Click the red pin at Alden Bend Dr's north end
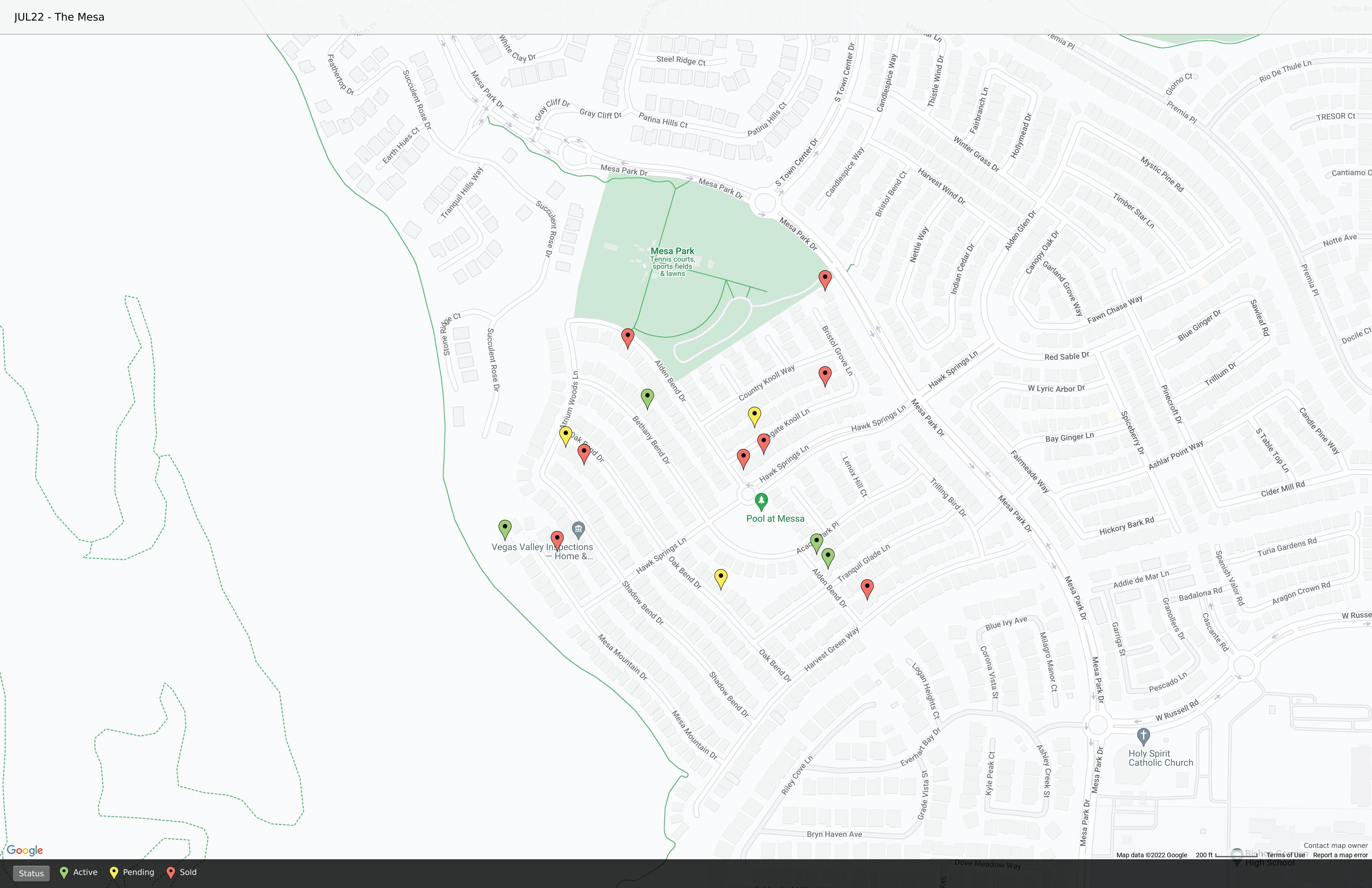This screenshot has height=888, width=1372. (x=628, y=337)
